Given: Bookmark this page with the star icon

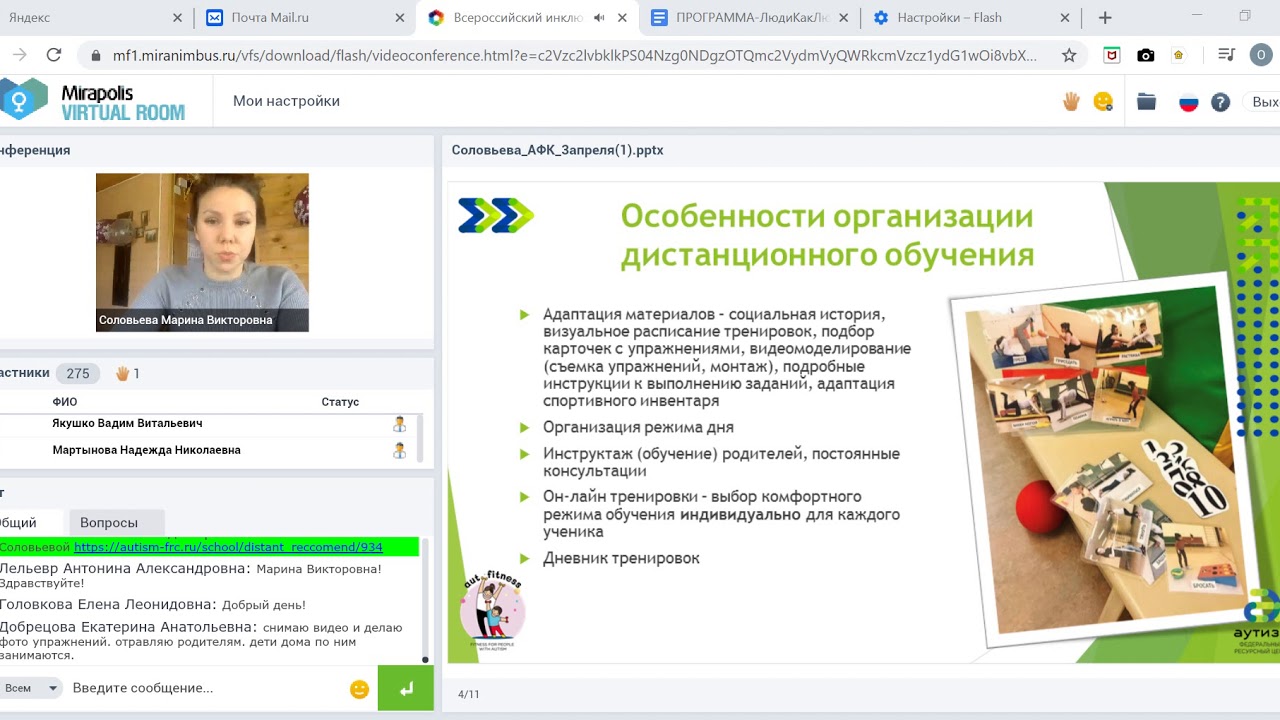Looking at the screenshot, I should (1069, 55).
